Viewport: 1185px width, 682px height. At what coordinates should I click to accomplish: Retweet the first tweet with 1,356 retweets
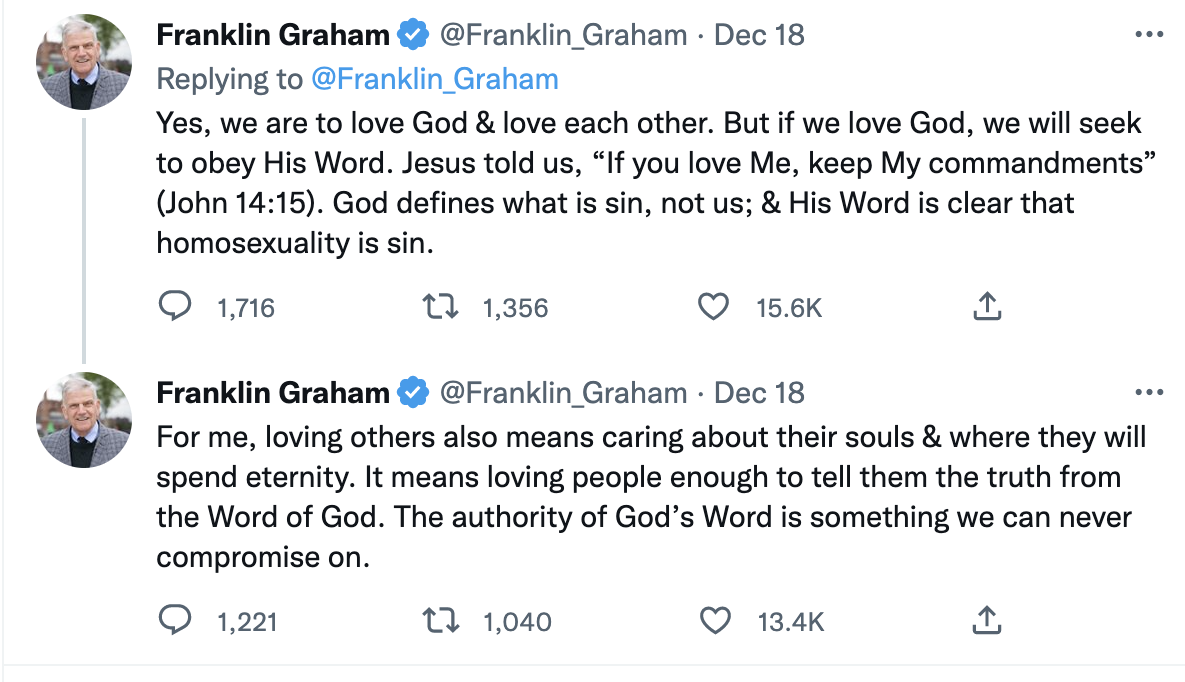[x=441, y=307]
